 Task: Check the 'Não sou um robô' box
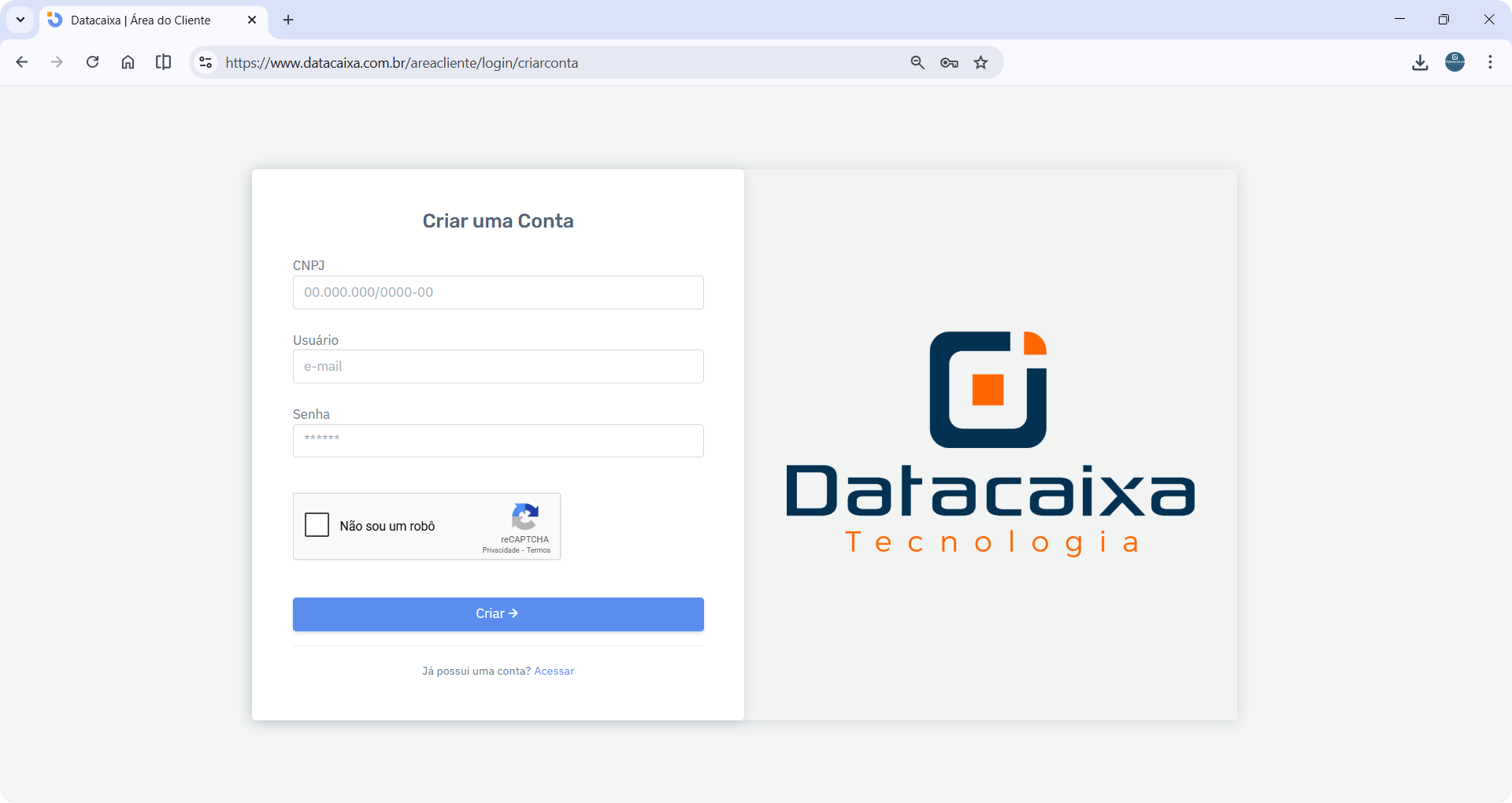[x=316, y=525]
